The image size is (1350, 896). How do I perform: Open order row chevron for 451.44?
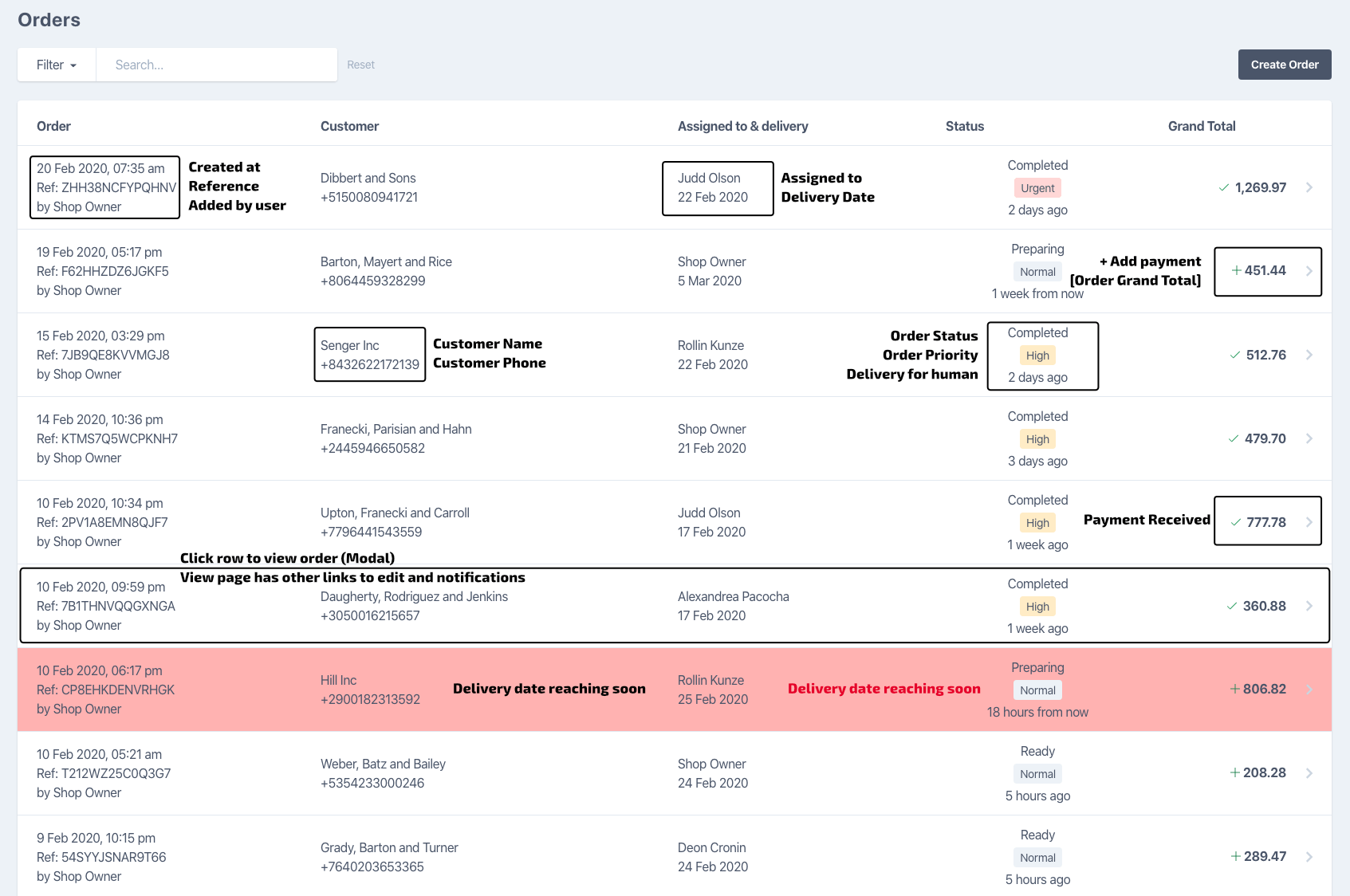point(1309,271)
